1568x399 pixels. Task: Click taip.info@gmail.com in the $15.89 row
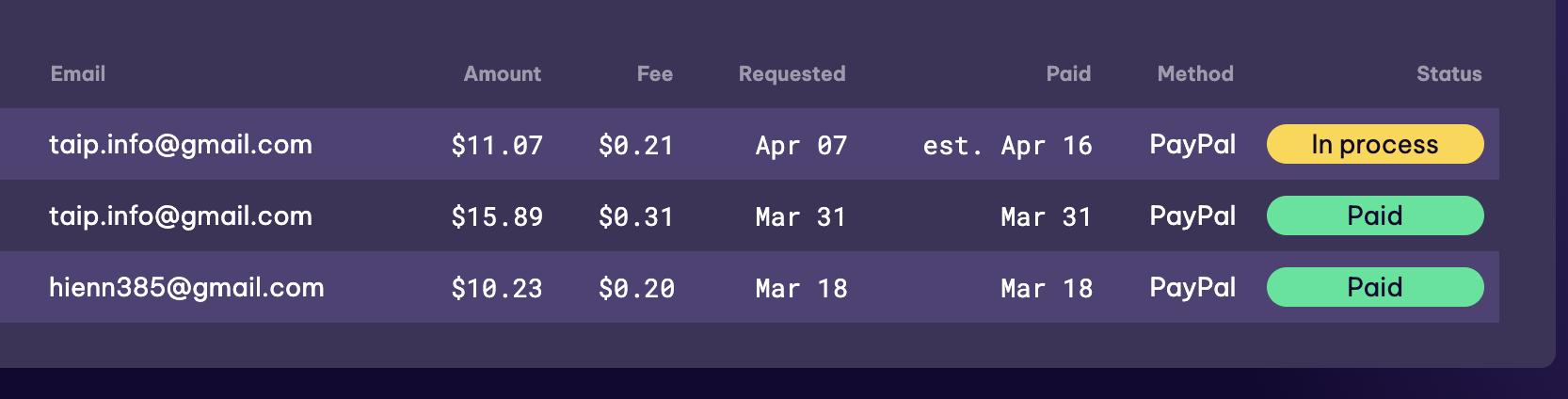181,215
